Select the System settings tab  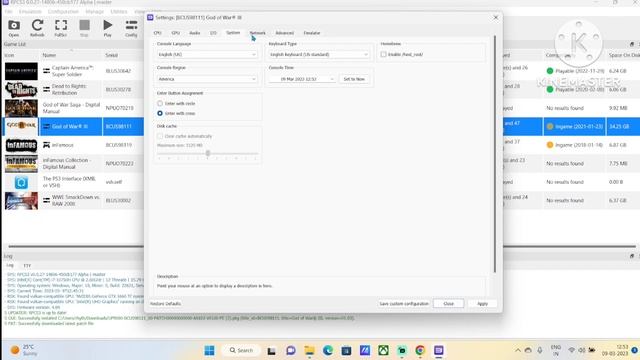coord(233,33)
